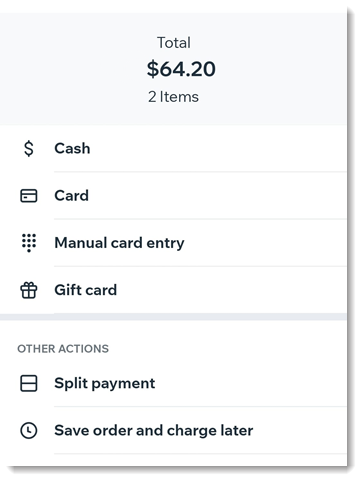The image size is (362, 481).
Task: Open Manual card entry
Action: click(119, 243)
